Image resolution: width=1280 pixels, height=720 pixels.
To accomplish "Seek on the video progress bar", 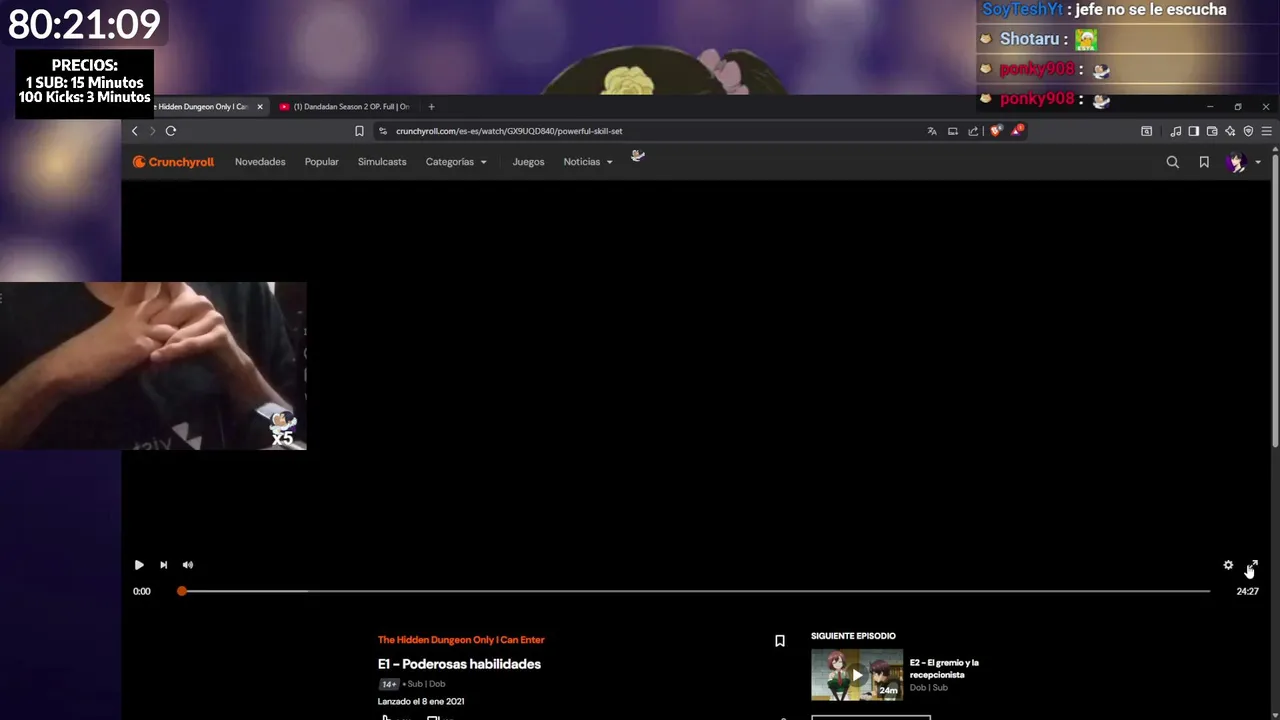I will (x=695, y=591).
